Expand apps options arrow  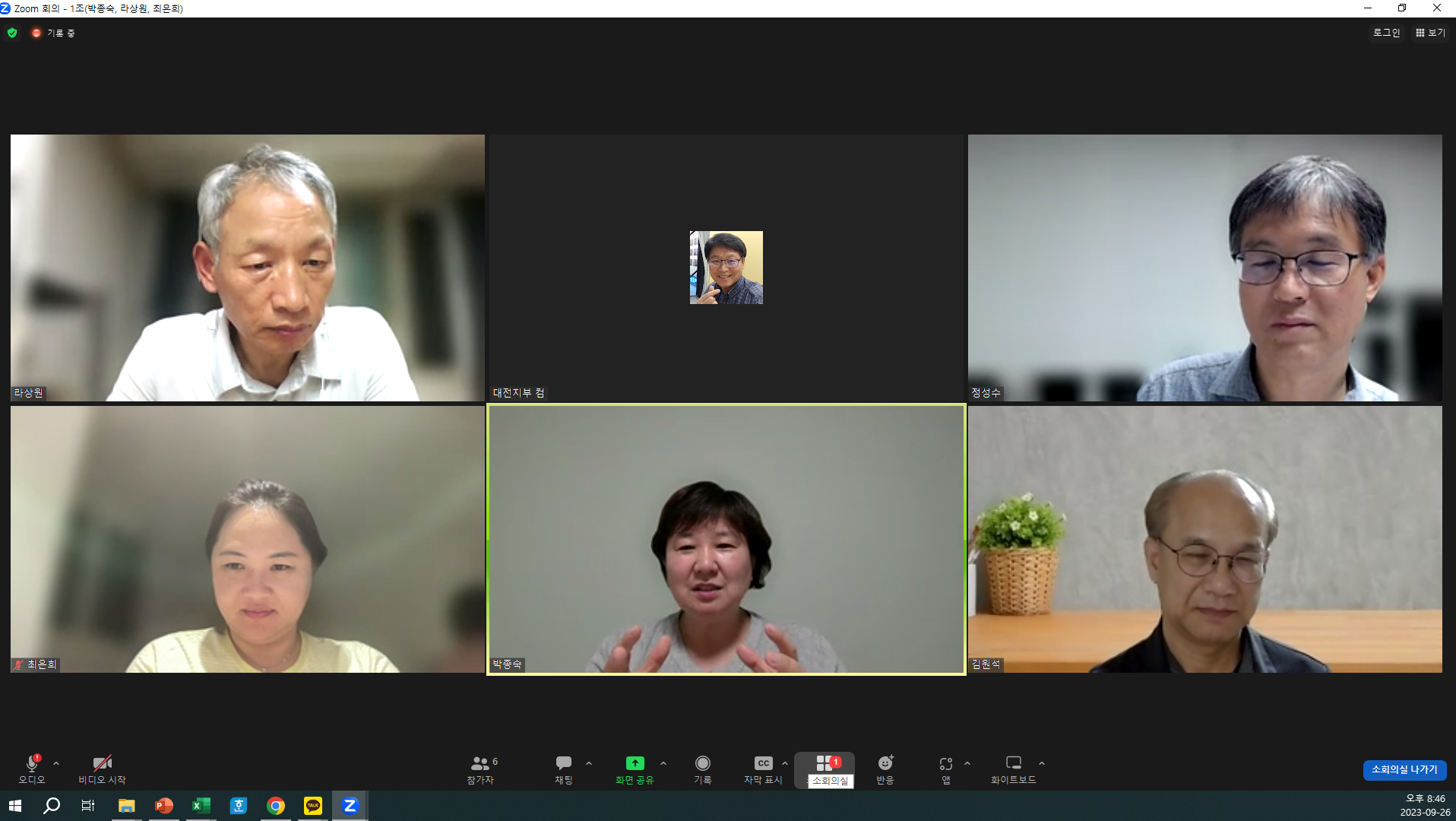coord(967,763)
